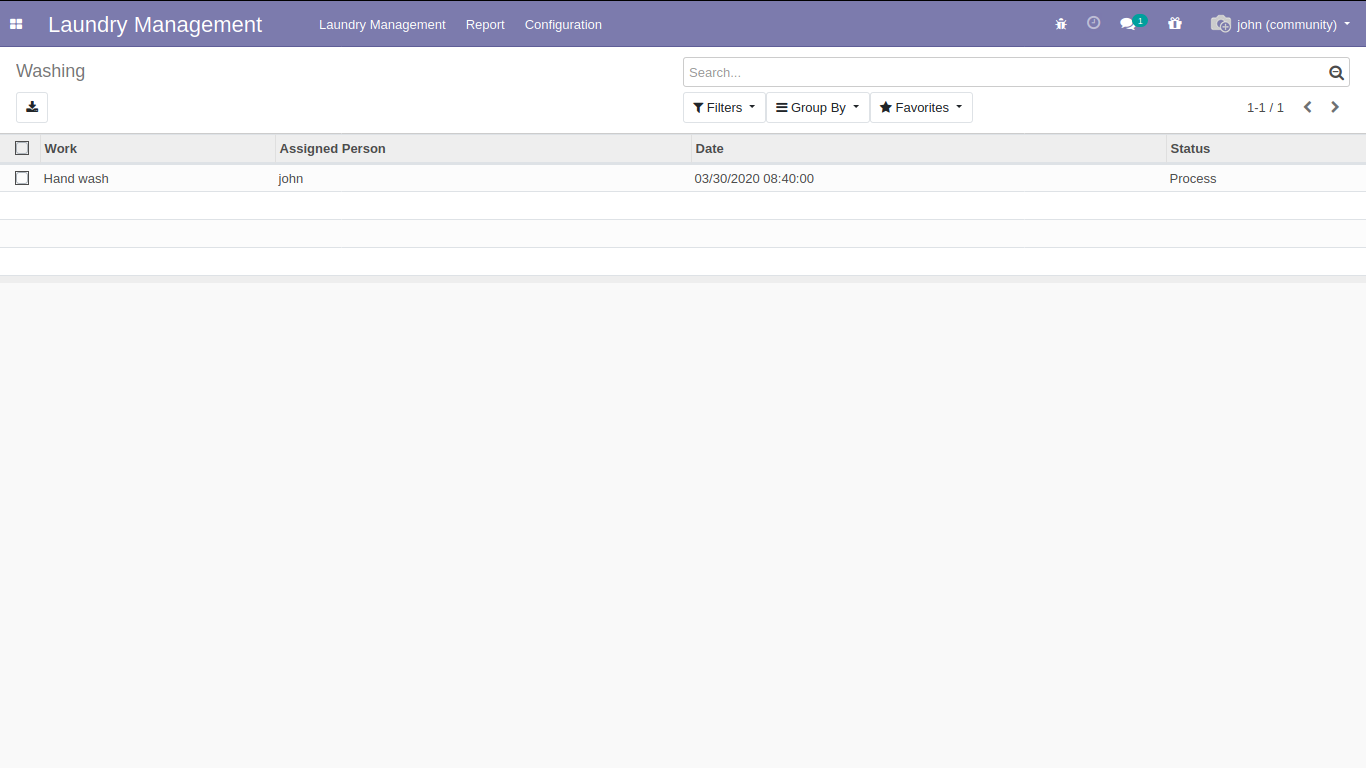Screen dimensions: 1366x768
Task: Sort by Work column header
Action: coord(158,148)
